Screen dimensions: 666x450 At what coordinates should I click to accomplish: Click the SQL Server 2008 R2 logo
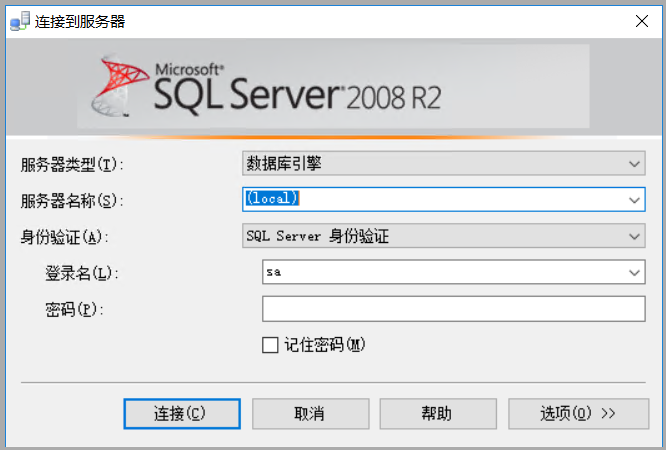(266, 86)
